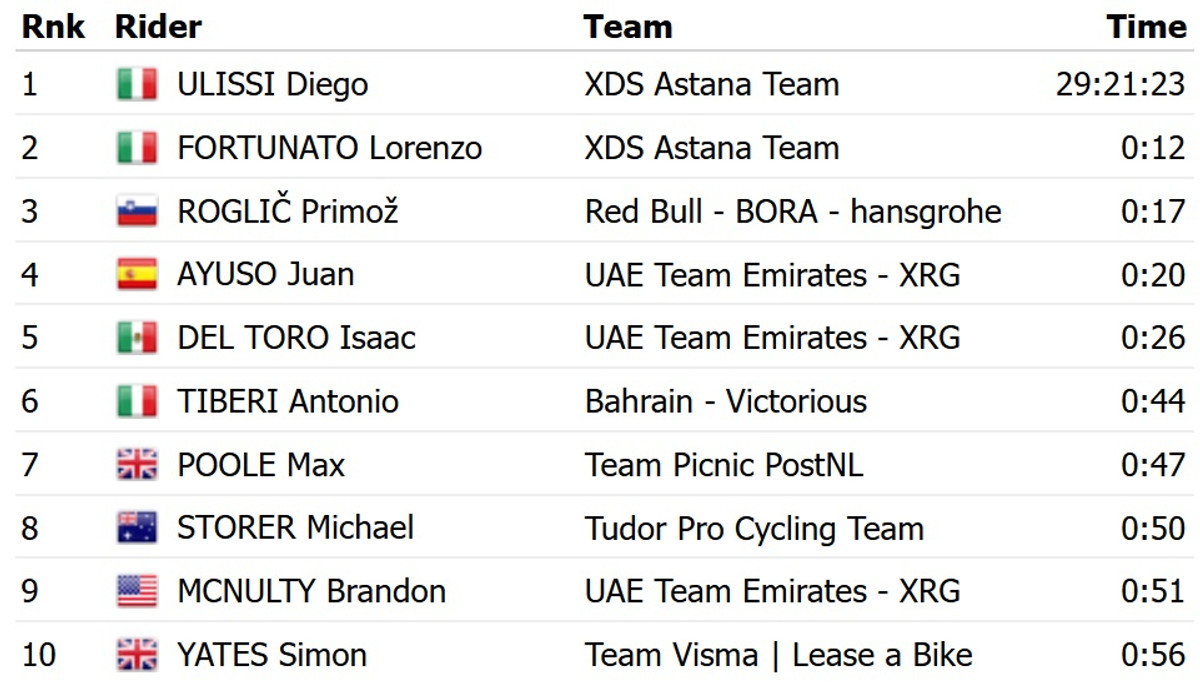Open rider ULISSI Diego's profile
This screenshot has width=1200, height=682.
pyautogui.click(x=272, y=85)
